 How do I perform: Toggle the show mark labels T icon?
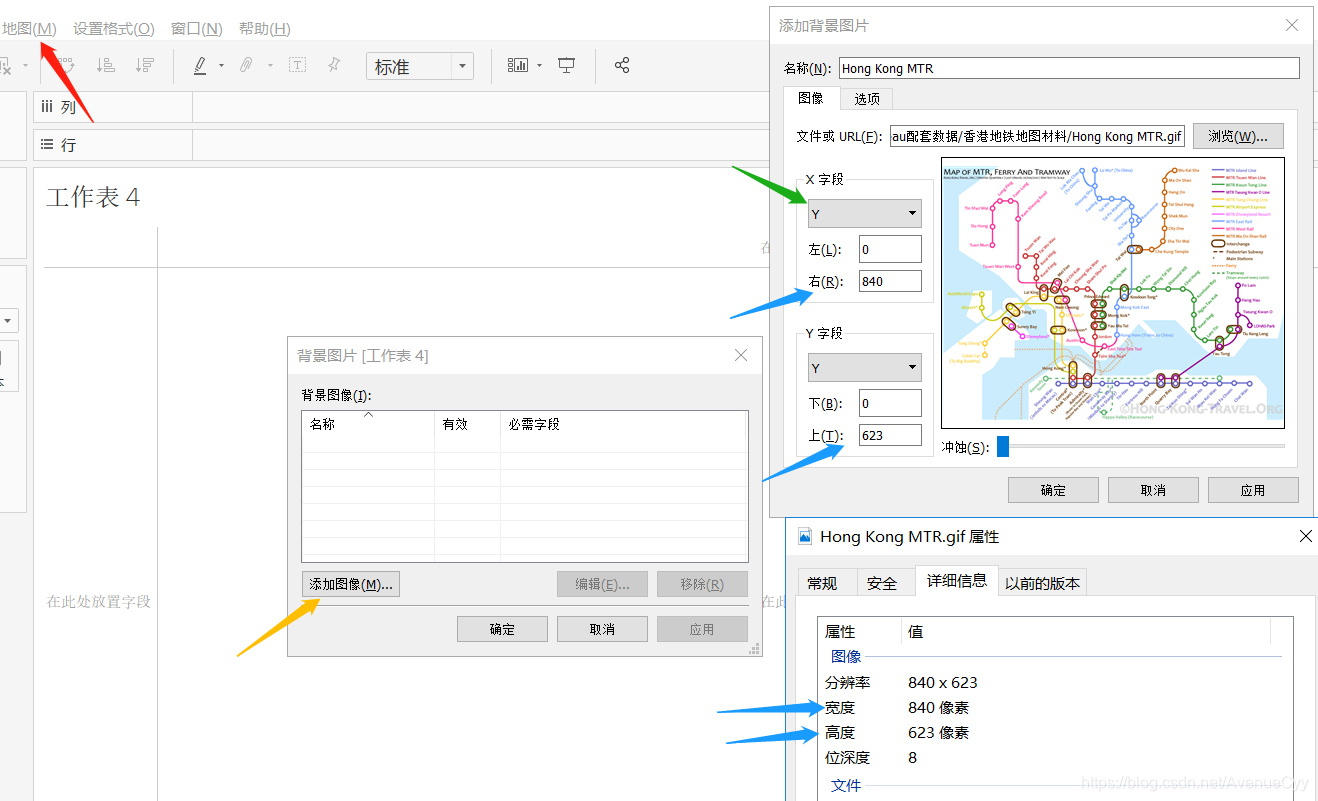coord(297,65)
